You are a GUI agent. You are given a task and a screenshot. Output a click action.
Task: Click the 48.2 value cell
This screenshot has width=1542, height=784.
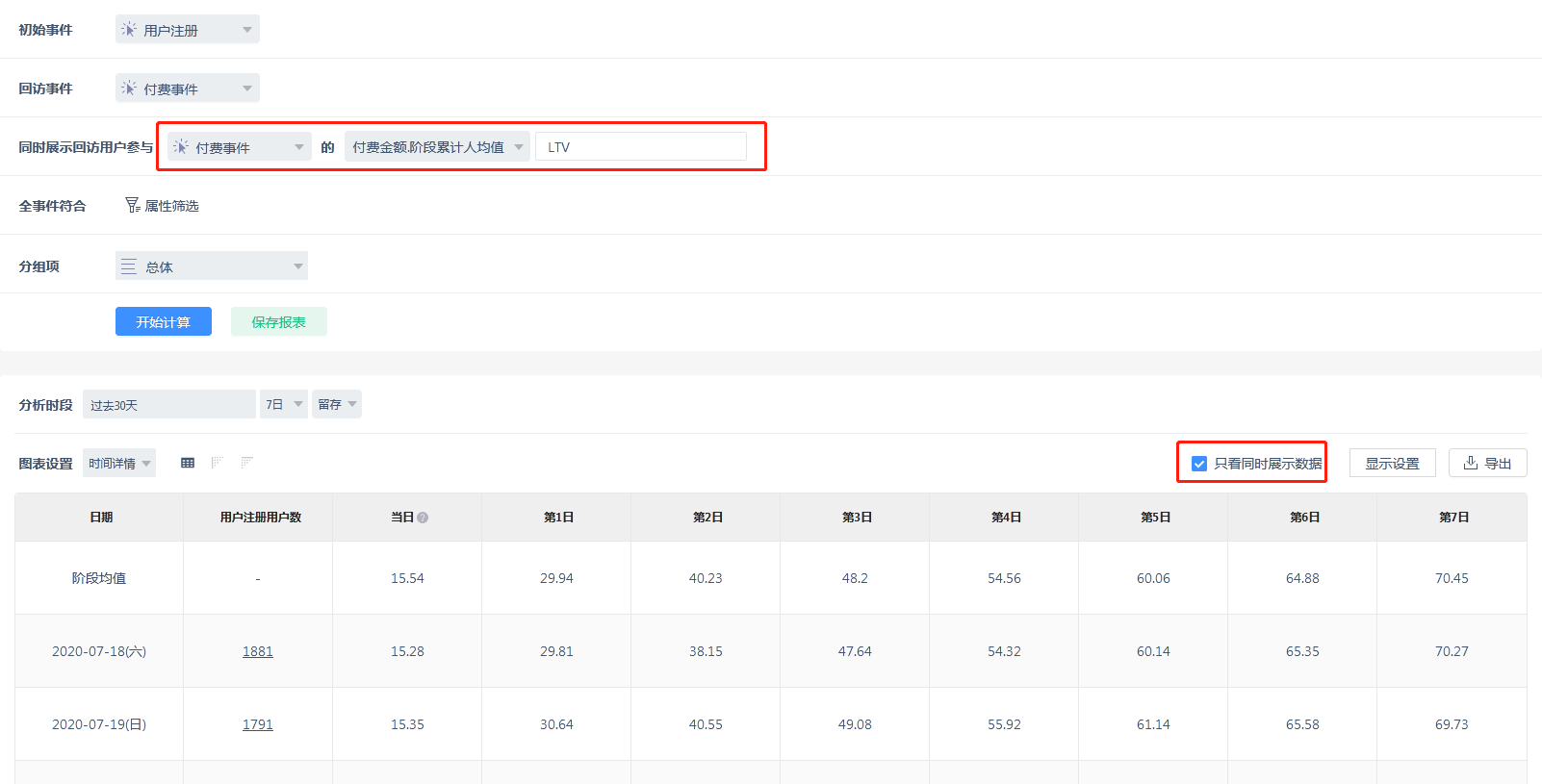point(856,578)
